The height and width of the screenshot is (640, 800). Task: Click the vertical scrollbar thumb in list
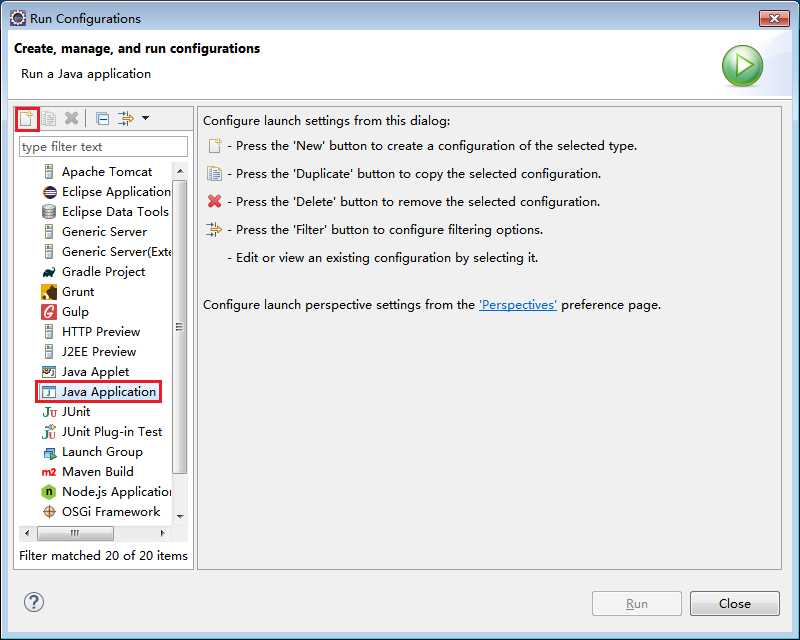(x=180, y=327)
